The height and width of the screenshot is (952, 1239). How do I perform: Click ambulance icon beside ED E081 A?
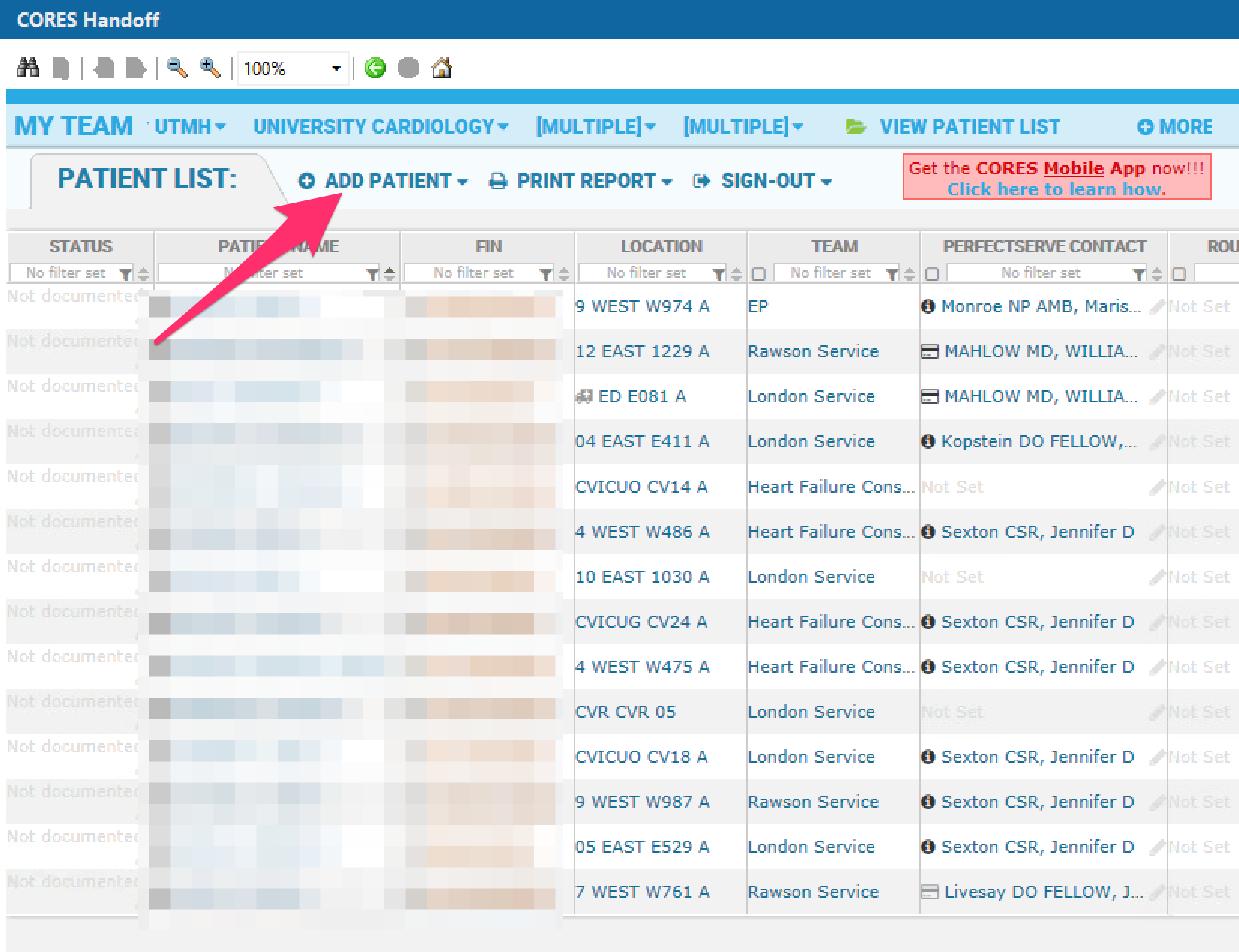pyautogui.click(x=584, y=396)
